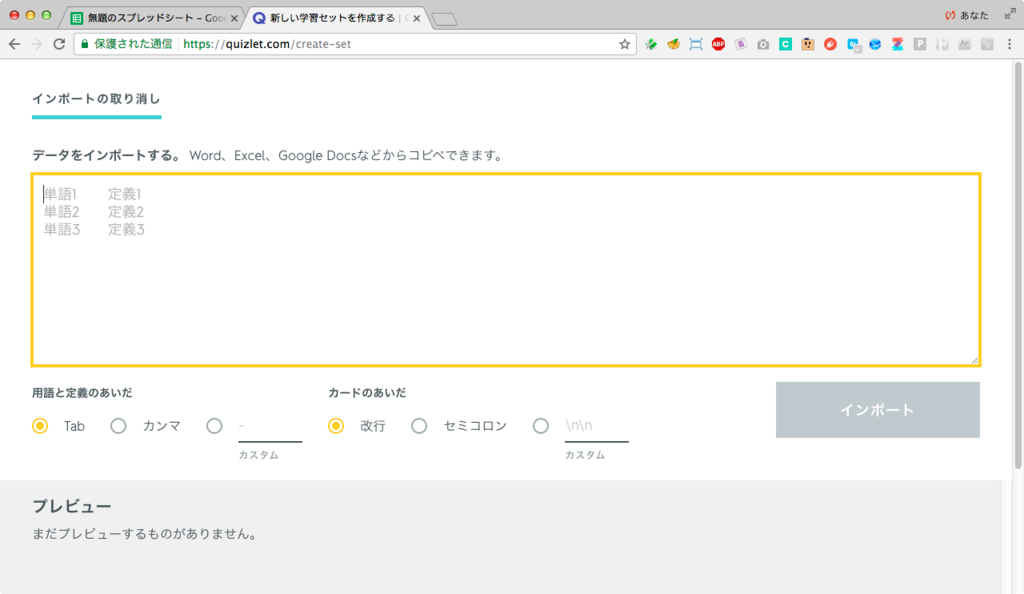Click the fullscreen arrows icon at the window corner

pyautogui.click(x=1010, y=14)
